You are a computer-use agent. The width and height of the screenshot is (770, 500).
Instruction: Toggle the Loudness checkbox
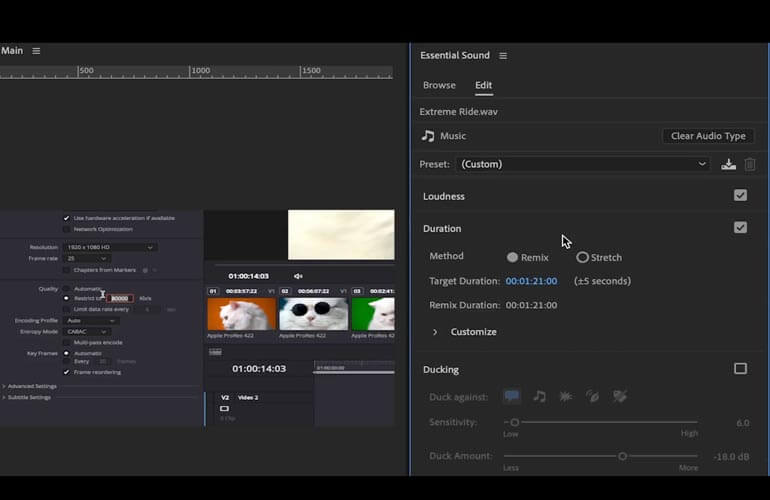[x=740, y=195]
